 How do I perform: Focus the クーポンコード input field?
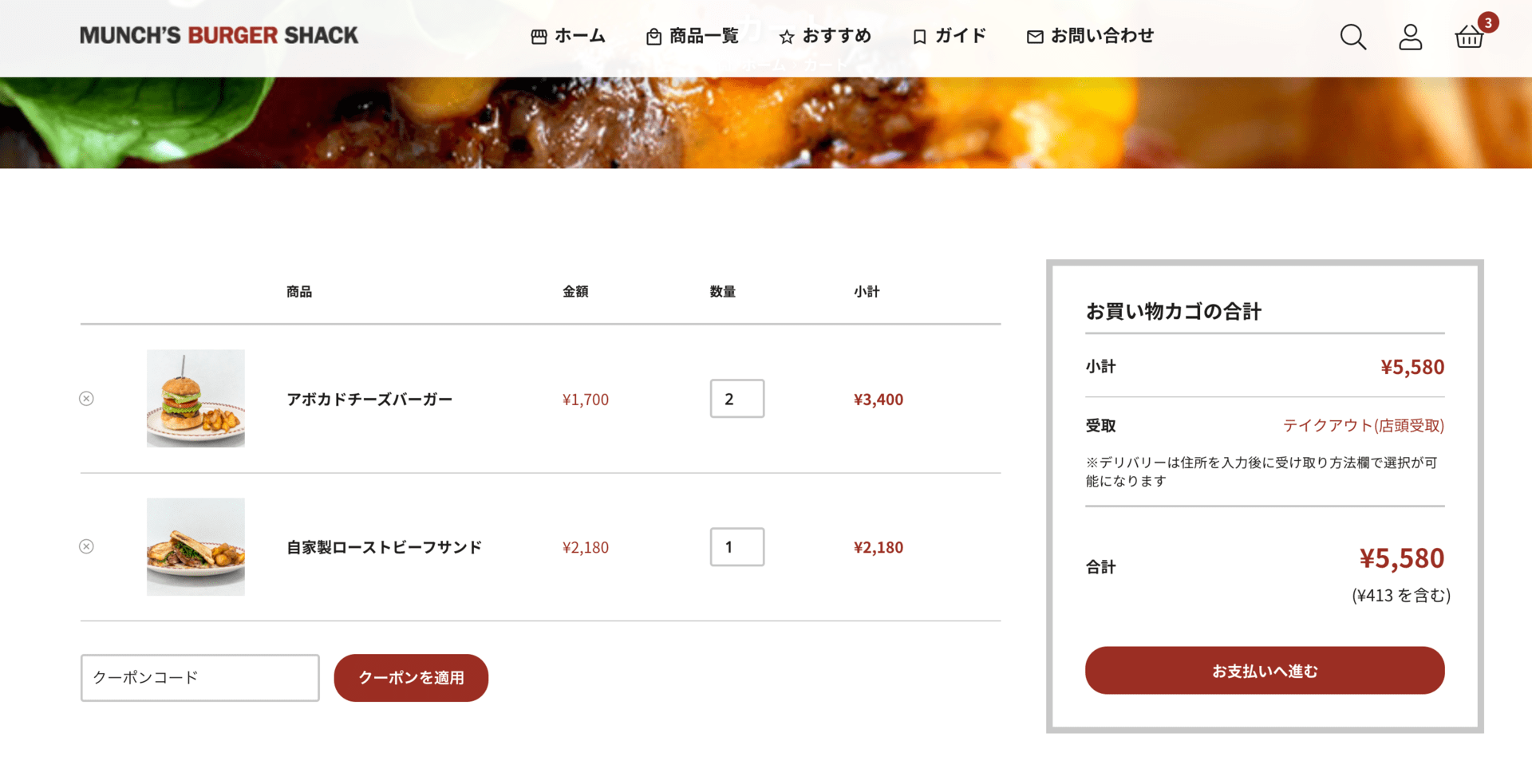coord(199,678)
